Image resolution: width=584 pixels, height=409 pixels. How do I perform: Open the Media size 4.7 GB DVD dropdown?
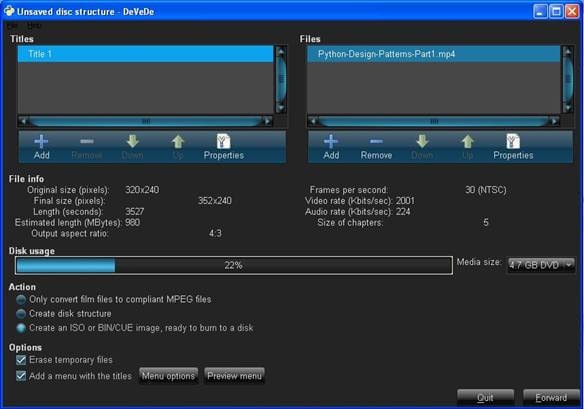[541, 265]
